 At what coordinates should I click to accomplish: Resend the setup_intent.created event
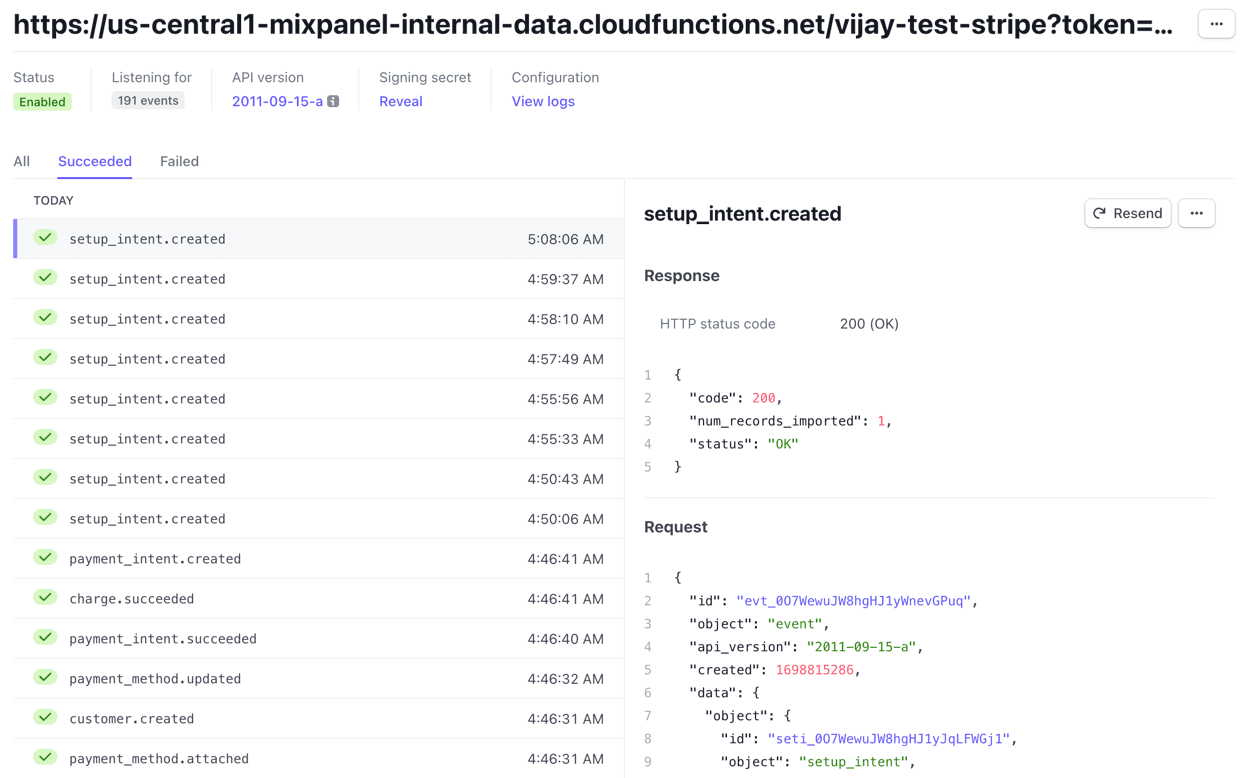[1127, 213]
